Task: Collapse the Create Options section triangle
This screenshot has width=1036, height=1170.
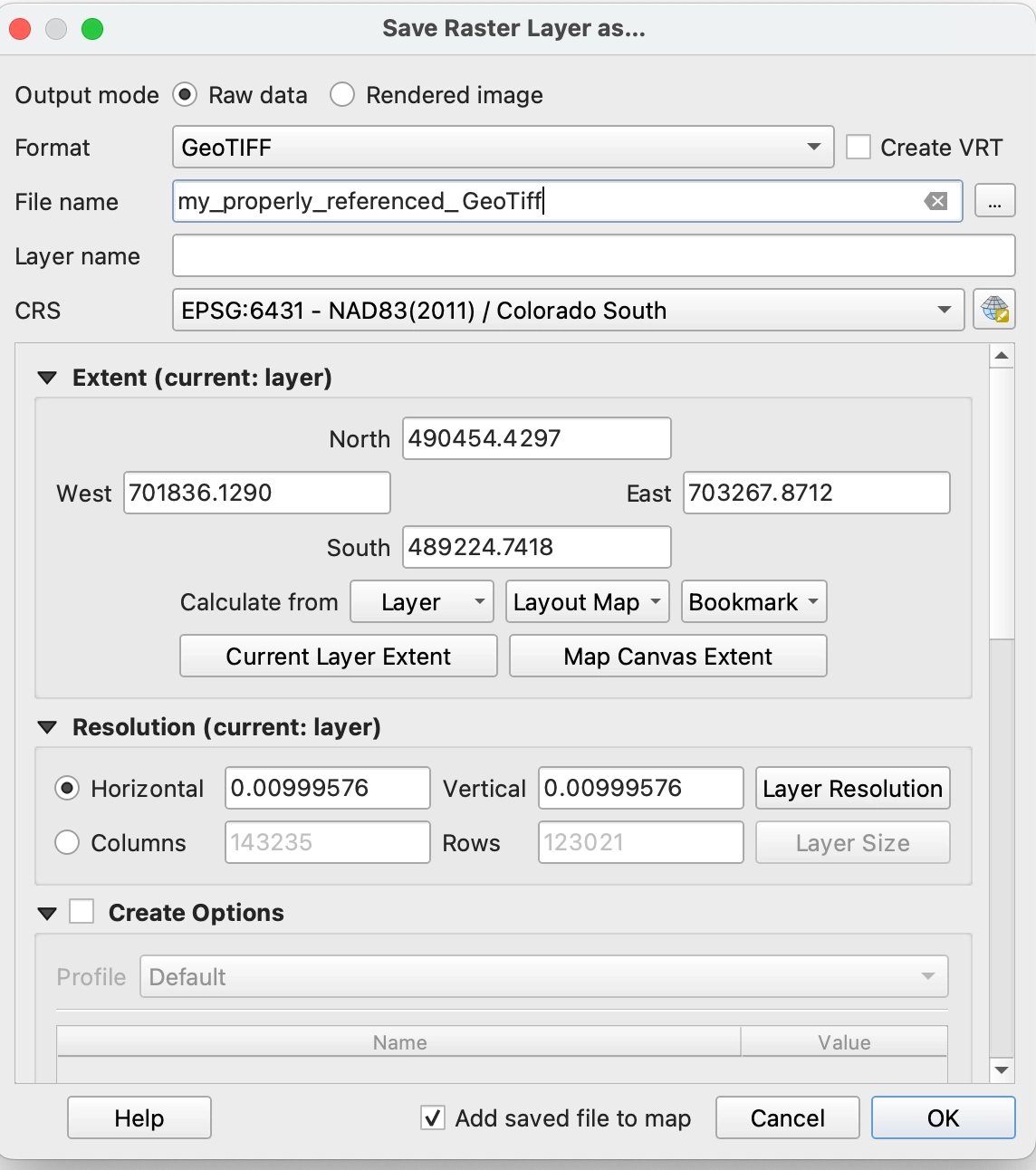Action: tap(47, 914)
